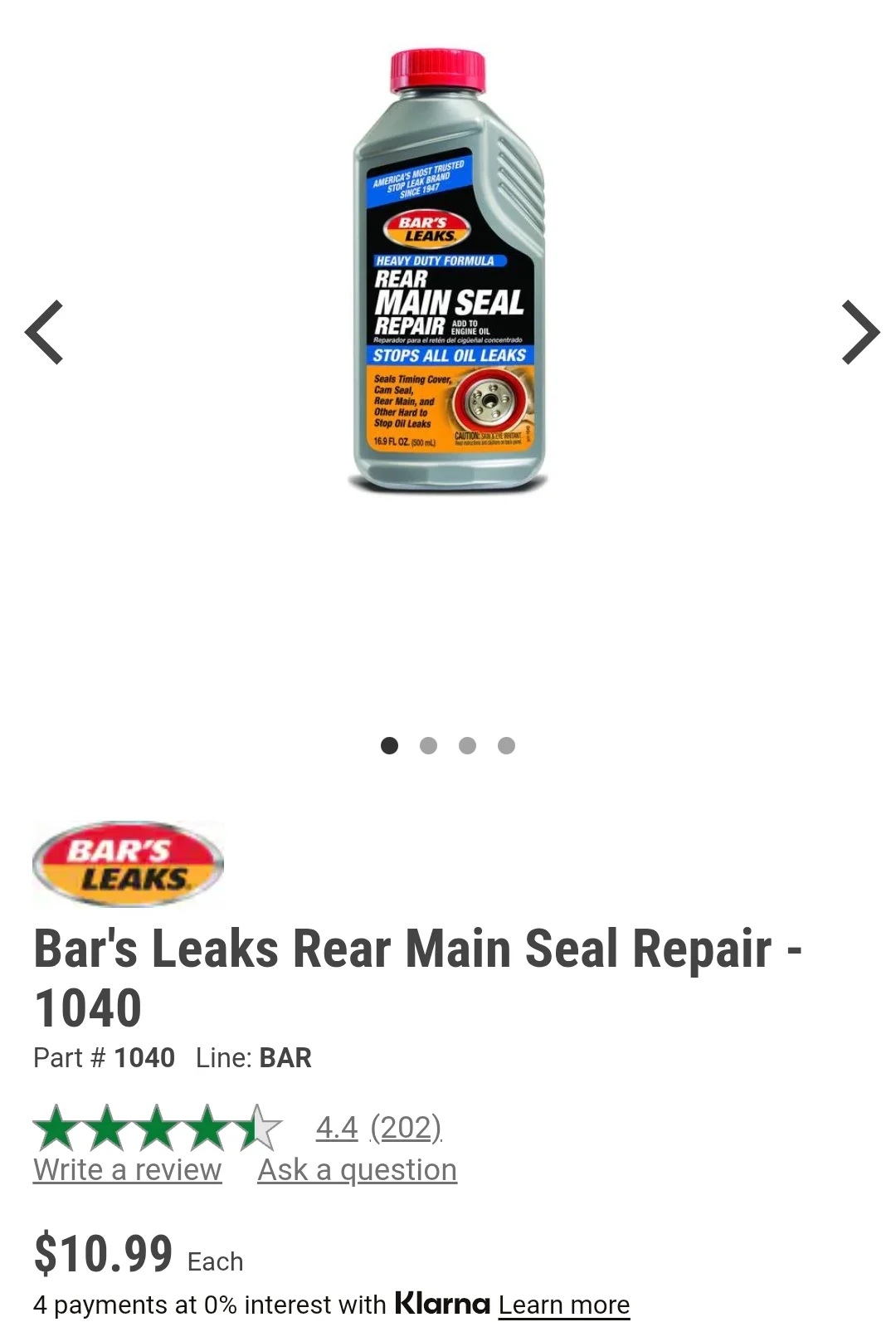Open Ask a question link
The height and width of the screenshot is (1322, 896).
(358, 1169)
